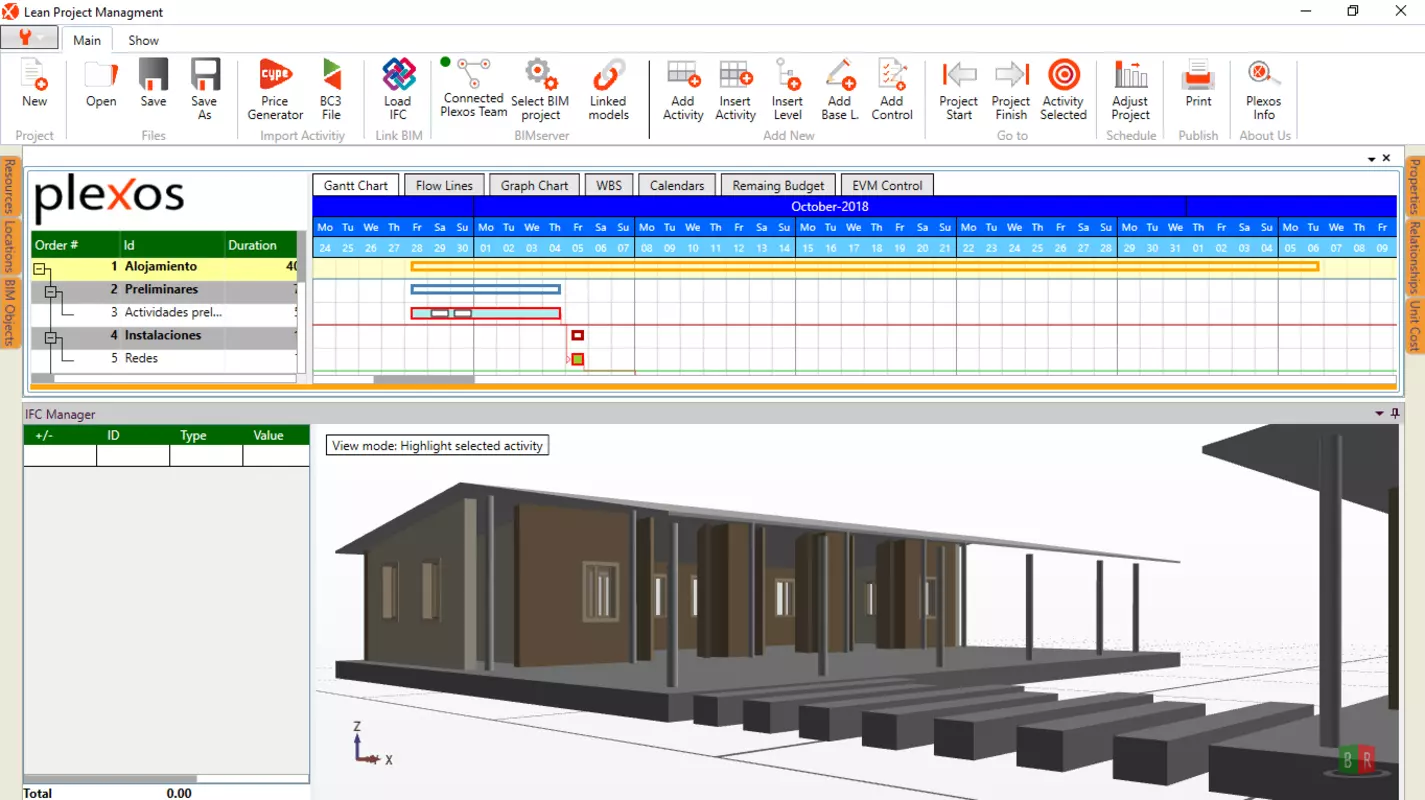Collapse the Preliminares tree node
Image resolution: width=1425 pixels, height=800 pixels.
click(51, 291)
